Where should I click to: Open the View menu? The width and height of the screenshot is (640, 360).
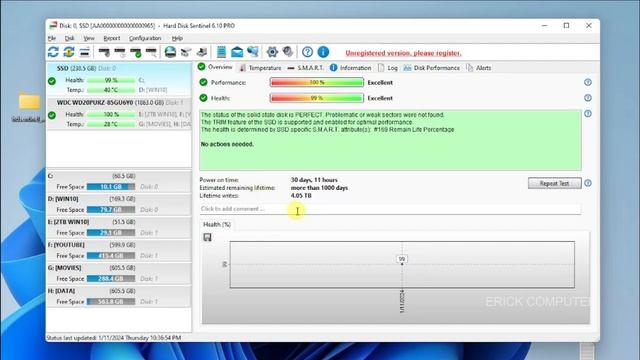(x=89, y=38)
